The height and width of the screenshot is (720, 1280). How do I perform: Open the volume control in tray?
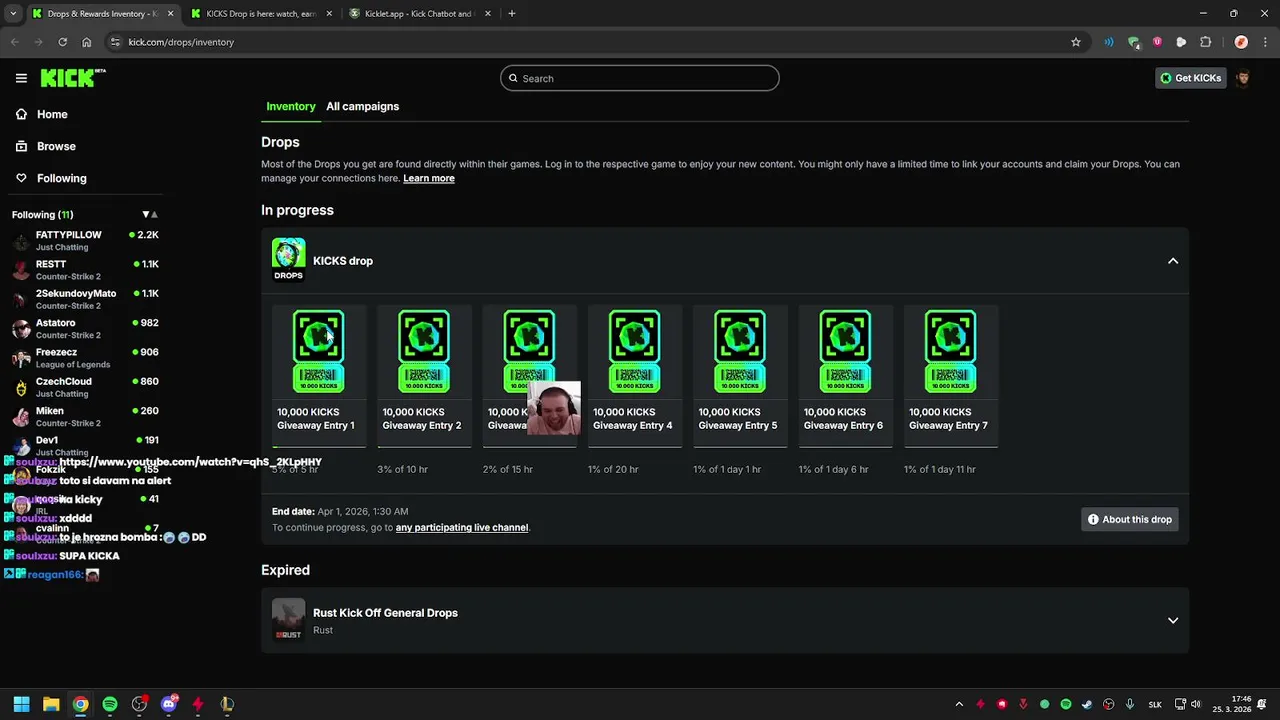pyautogui.click(x=1195, y=704)
